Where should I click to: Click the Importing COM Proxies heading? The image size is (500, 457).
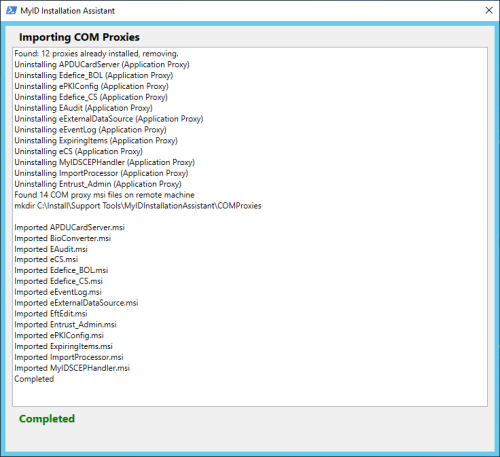tap(79, 37)
